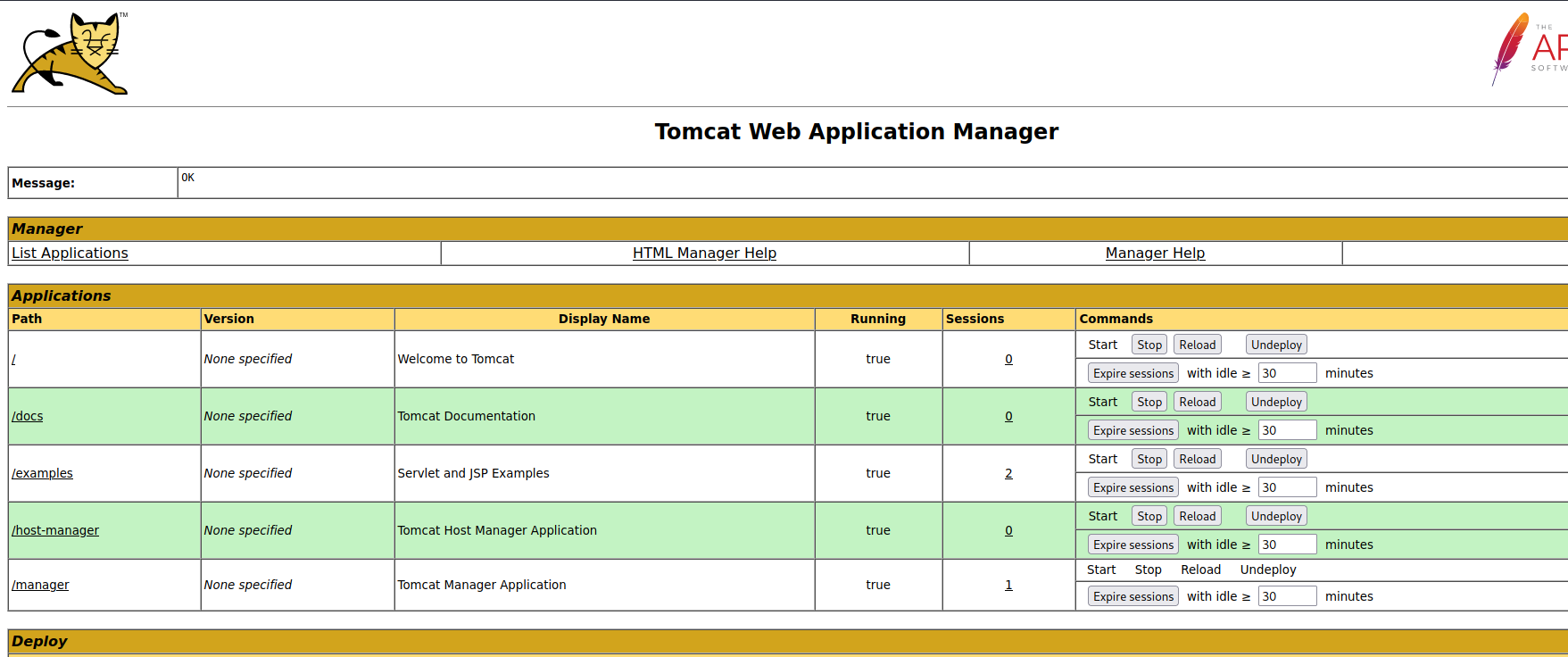Click 'Tomcat Manager Application' display name
Image resolution: width=1568 pixels, height=657 pixels.
tap(481, 585)
